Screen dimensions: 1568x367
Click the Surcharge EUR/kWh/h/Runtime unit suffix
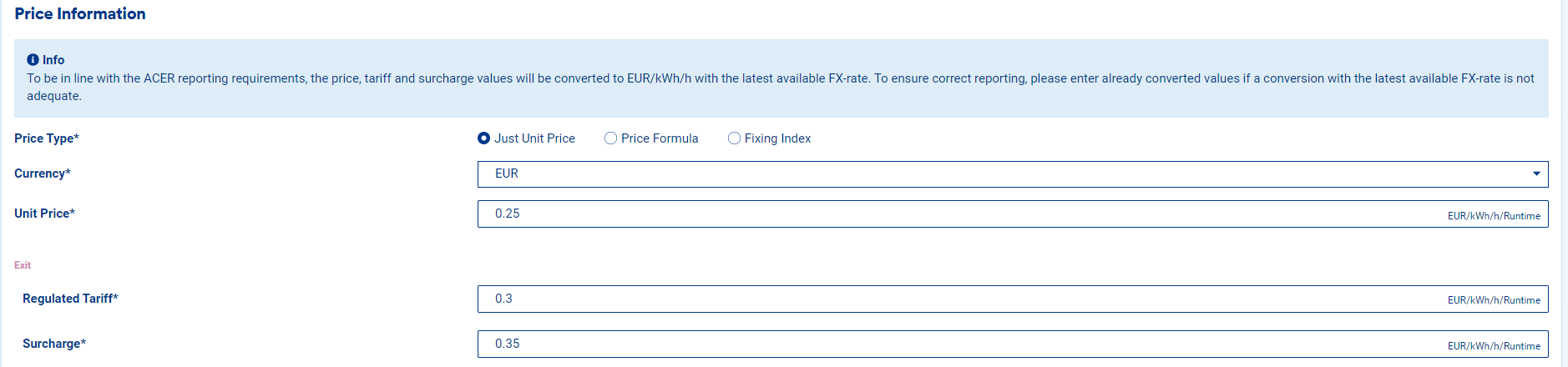click(x=1494, y=346)
